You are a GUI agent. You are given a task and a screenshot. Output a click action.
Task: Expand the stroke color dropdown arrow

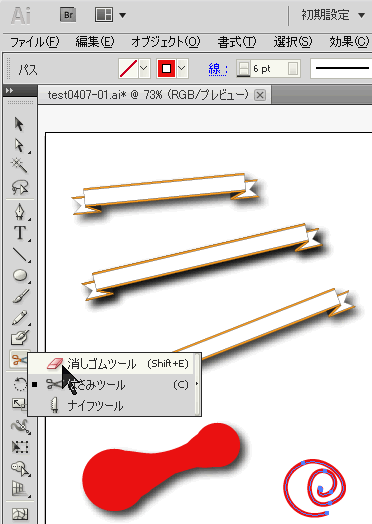click(182, 69)
